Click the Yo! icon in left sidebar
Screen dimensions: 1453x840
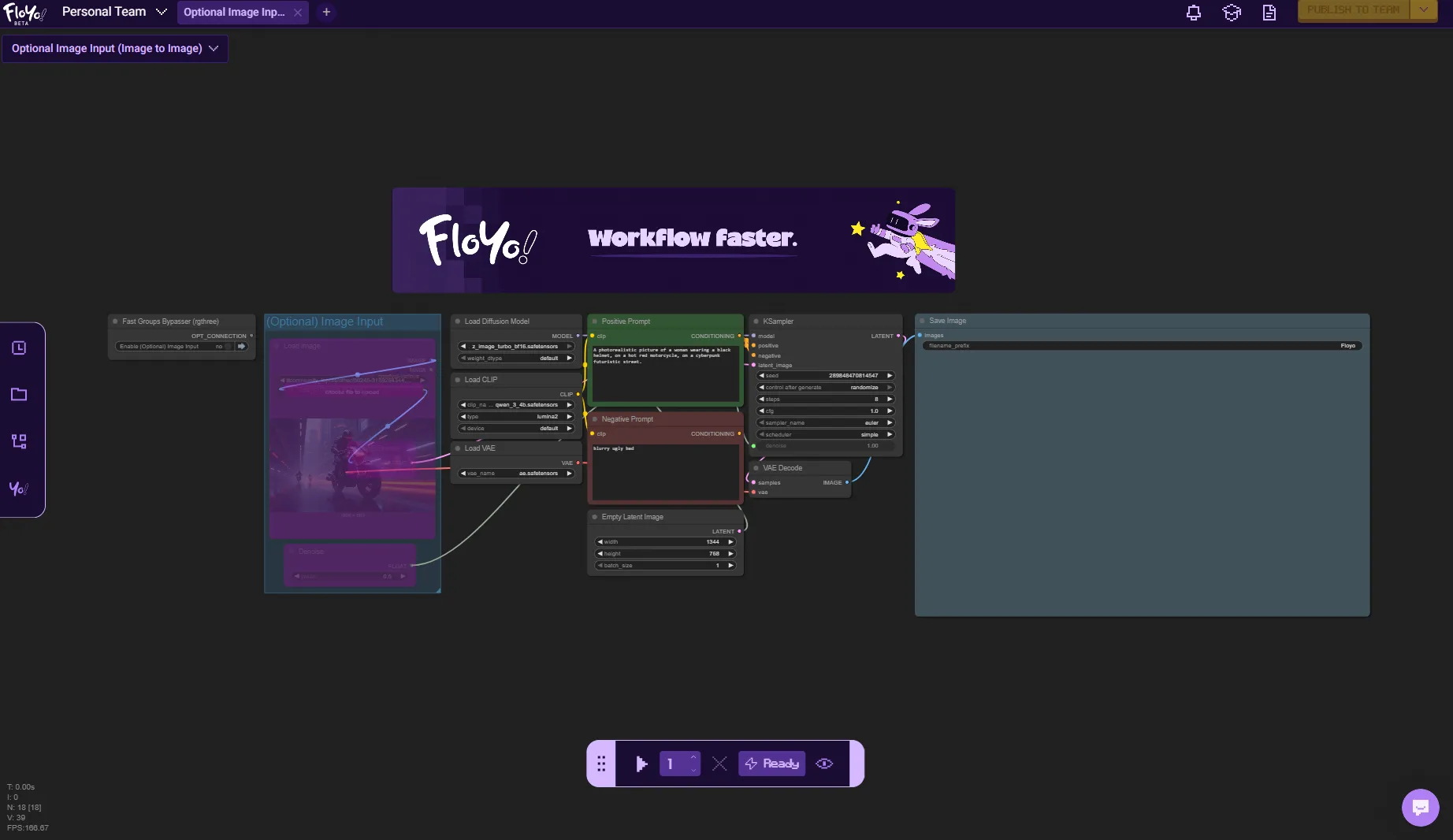click(19, 489)
